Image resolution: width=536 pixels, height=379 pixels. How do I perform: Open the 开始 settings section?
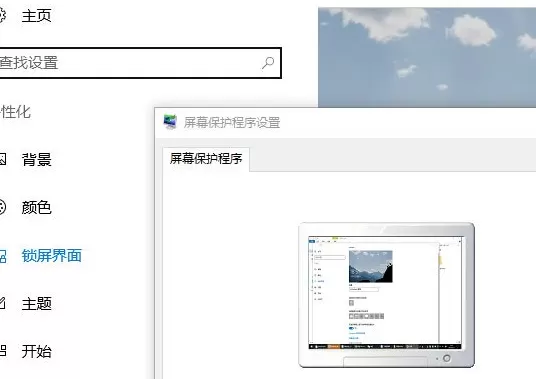[36, 351]
